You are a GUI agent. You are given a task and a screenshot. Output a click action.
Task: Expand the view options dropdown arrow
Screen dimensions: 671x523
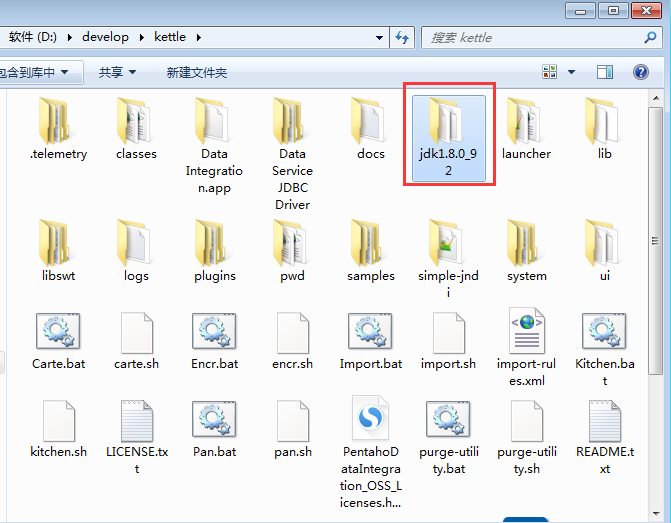[571, 72]
